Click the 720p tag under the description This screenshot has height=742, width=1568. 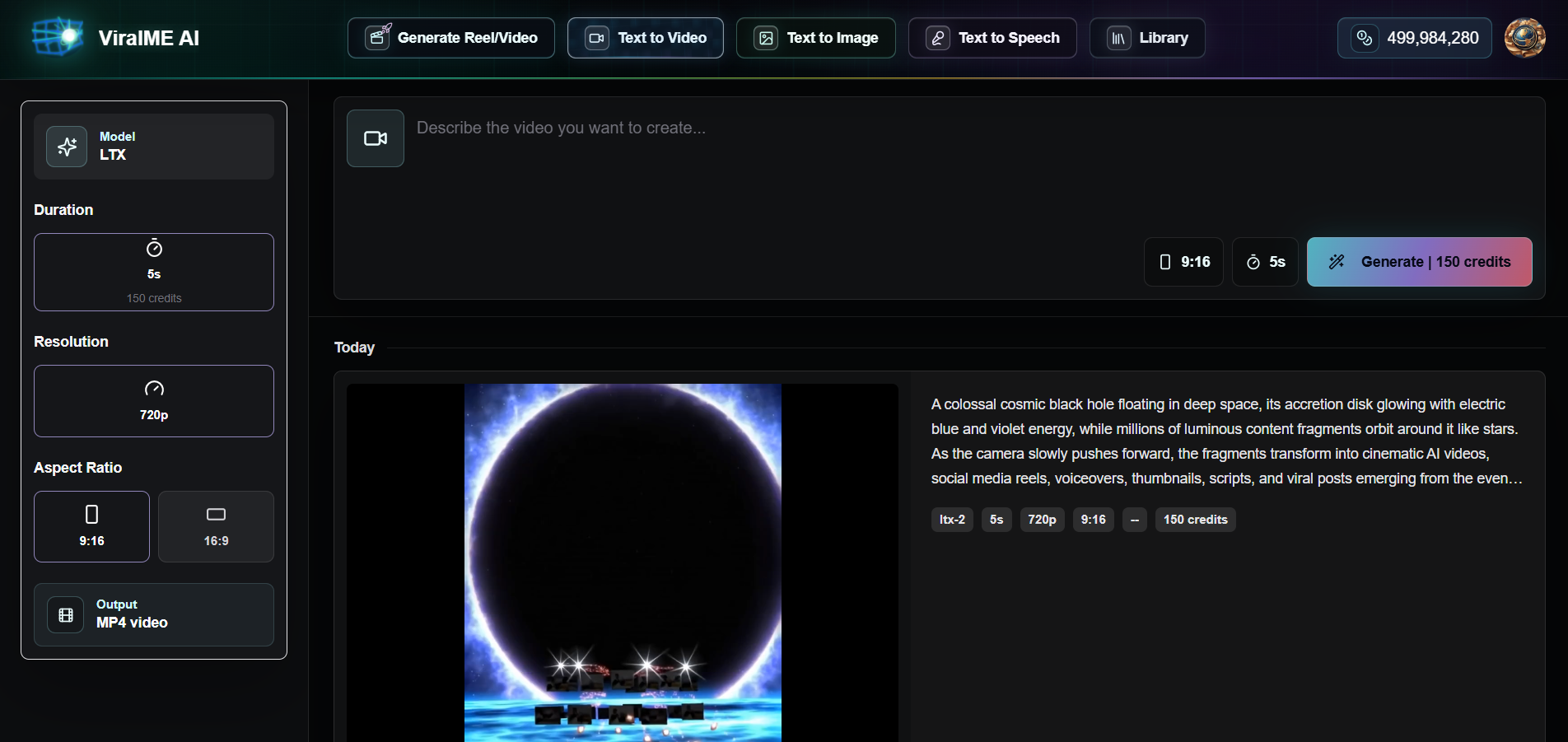(x=1042, y=520)
